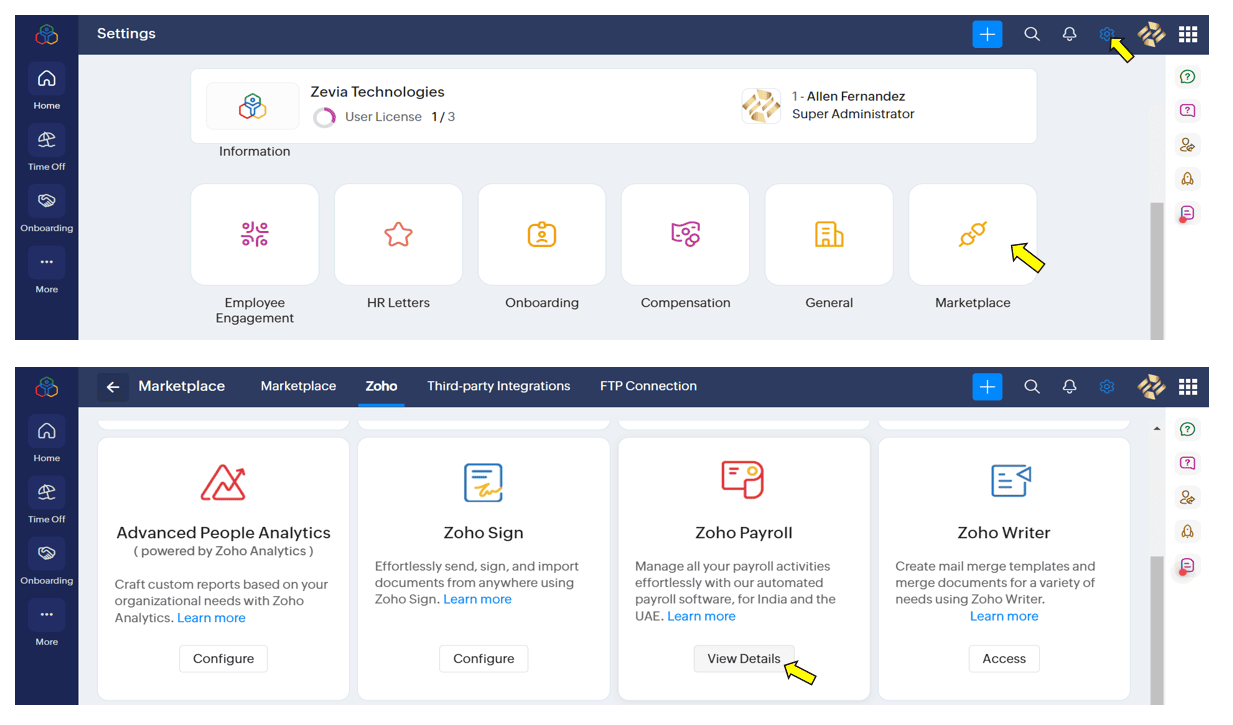Screen dimensions: 1233x725
Task: Select the Zoho tab
Action: (381, 386)
